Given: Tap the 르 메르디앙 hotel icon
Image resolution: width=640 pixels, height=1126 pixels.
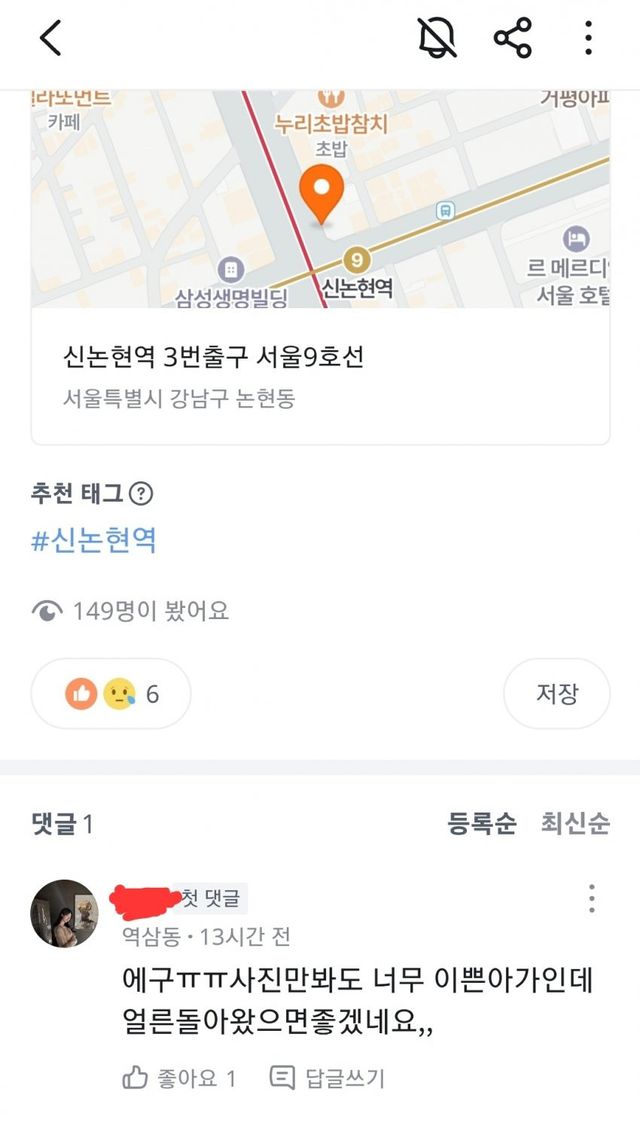Looking at the screenshot, I should click(x=575, y=239).
